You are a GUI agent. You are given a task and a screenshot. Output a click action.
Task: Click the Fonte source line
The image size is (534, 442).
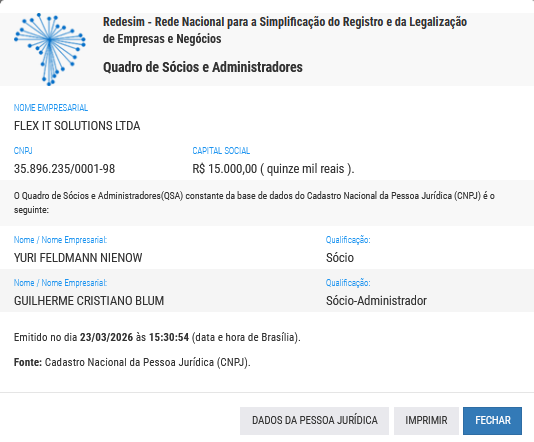tap(132, 362)
